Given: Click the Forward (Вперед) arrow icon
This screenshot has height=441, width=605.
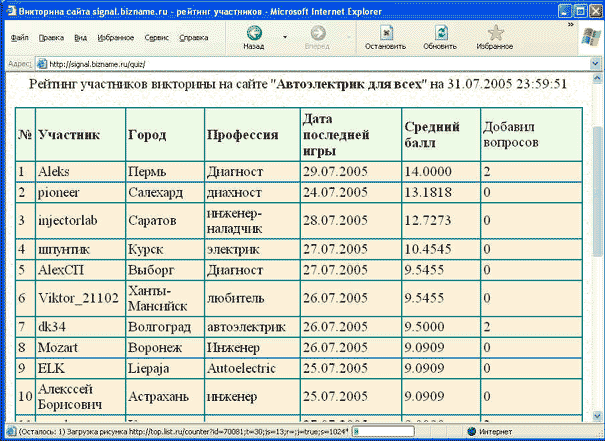Looking at the screenshot, I should pyautogui.click(x=318, y=33).
